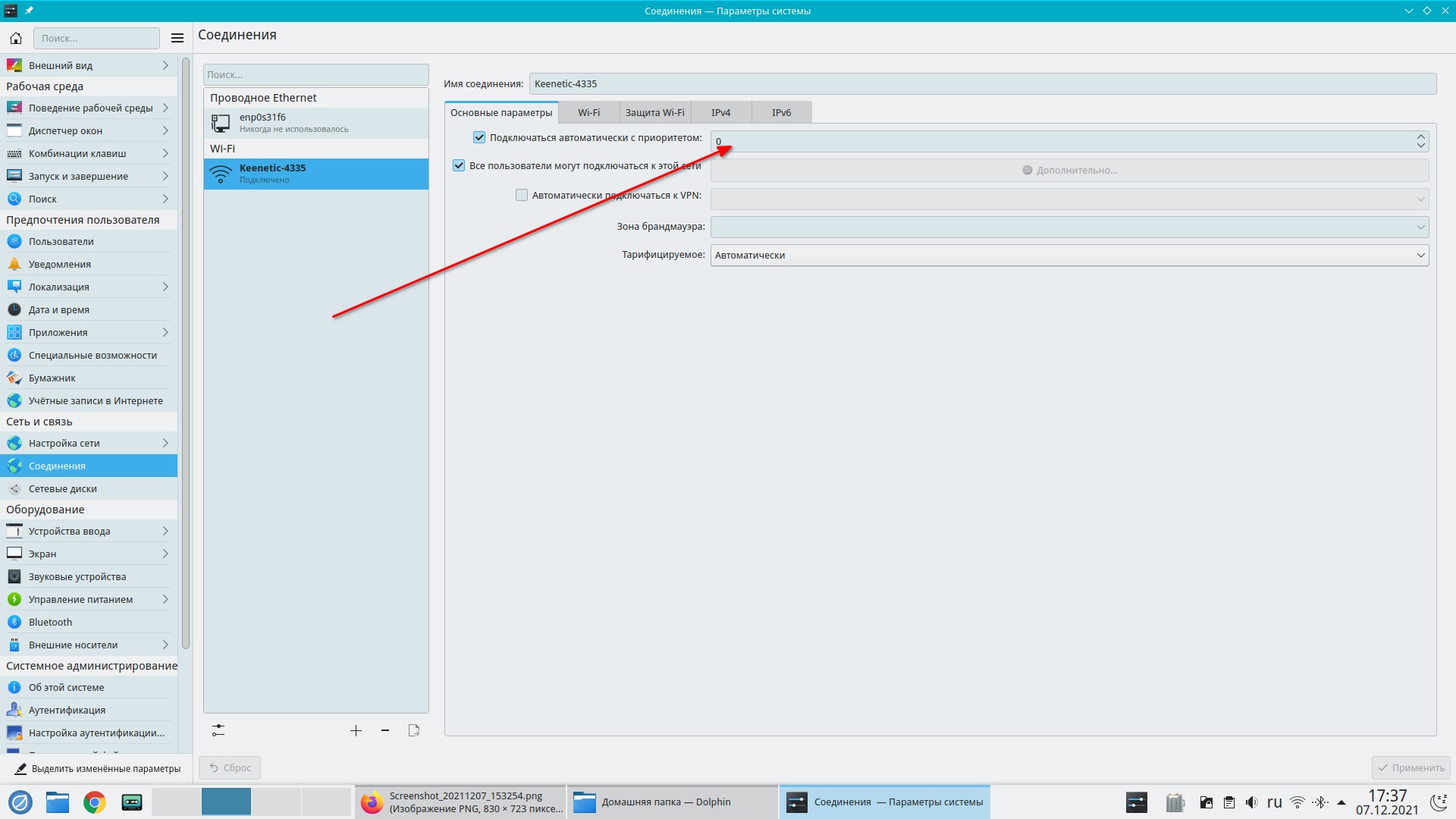Image resolution: width=1456 pixels, height=819 pixels.
Task: Click the export connection icon
Action: (x=414, y=730)
